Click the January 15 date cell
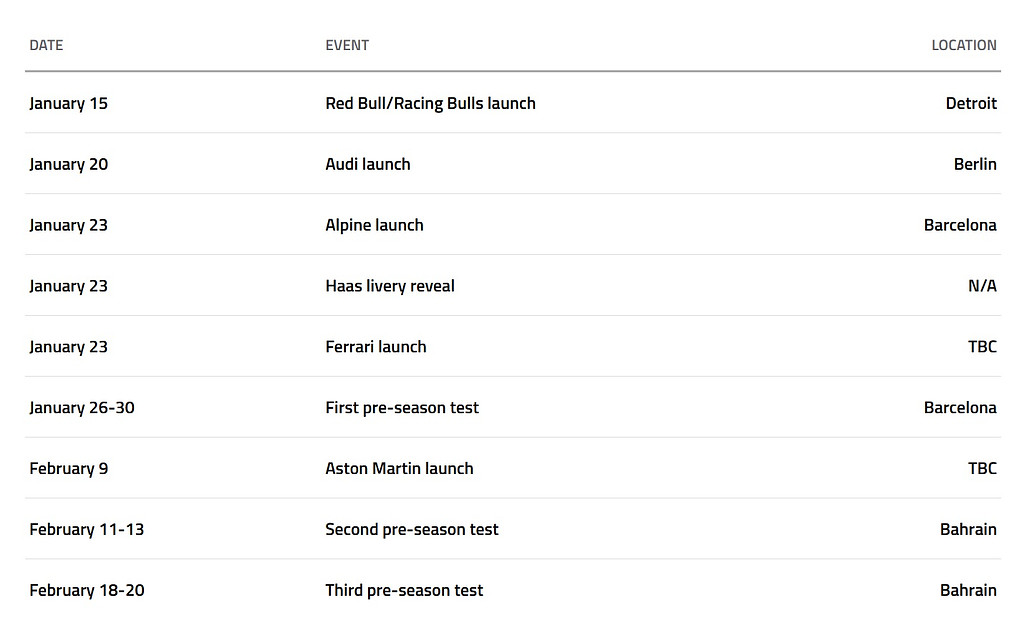 pos(68,103)
